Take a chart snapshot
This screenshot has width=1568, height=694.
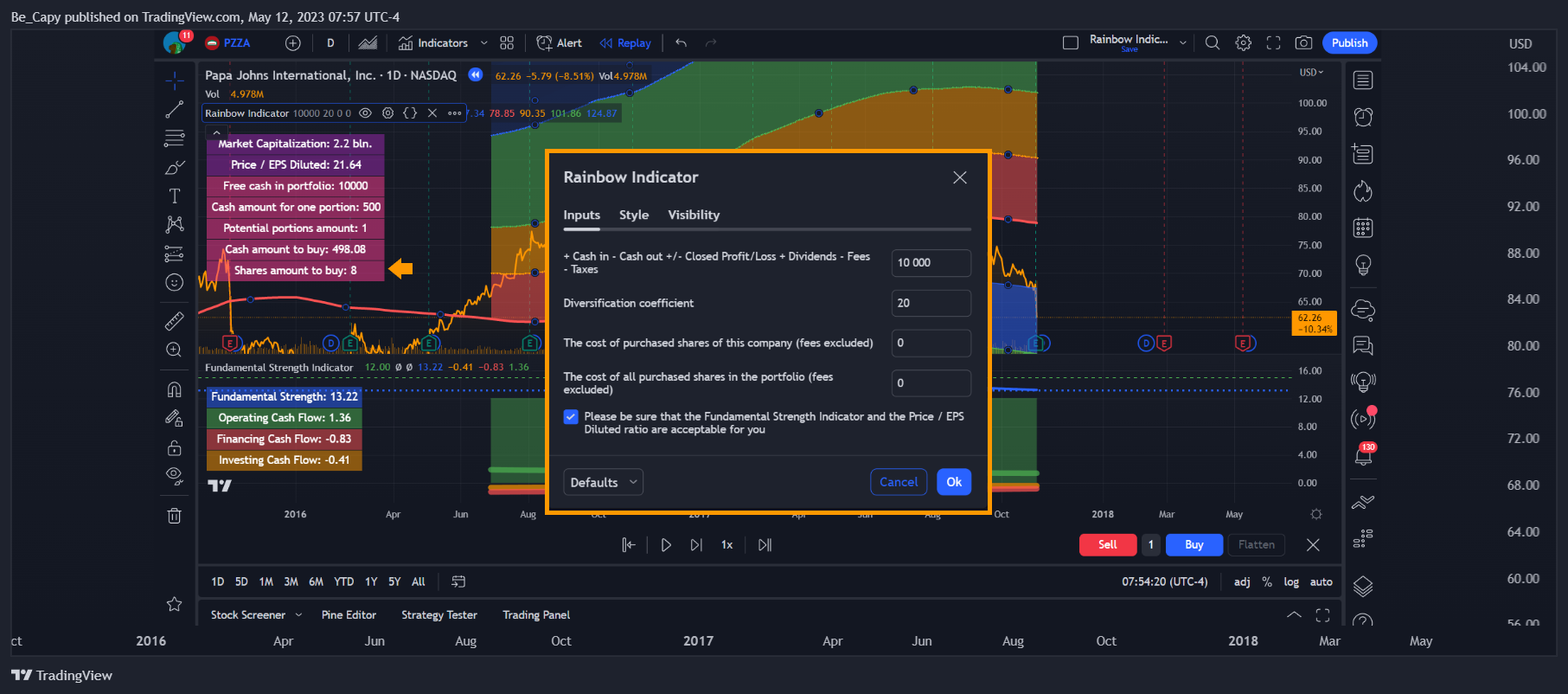pyautogui.click(x=1304, y=43)
